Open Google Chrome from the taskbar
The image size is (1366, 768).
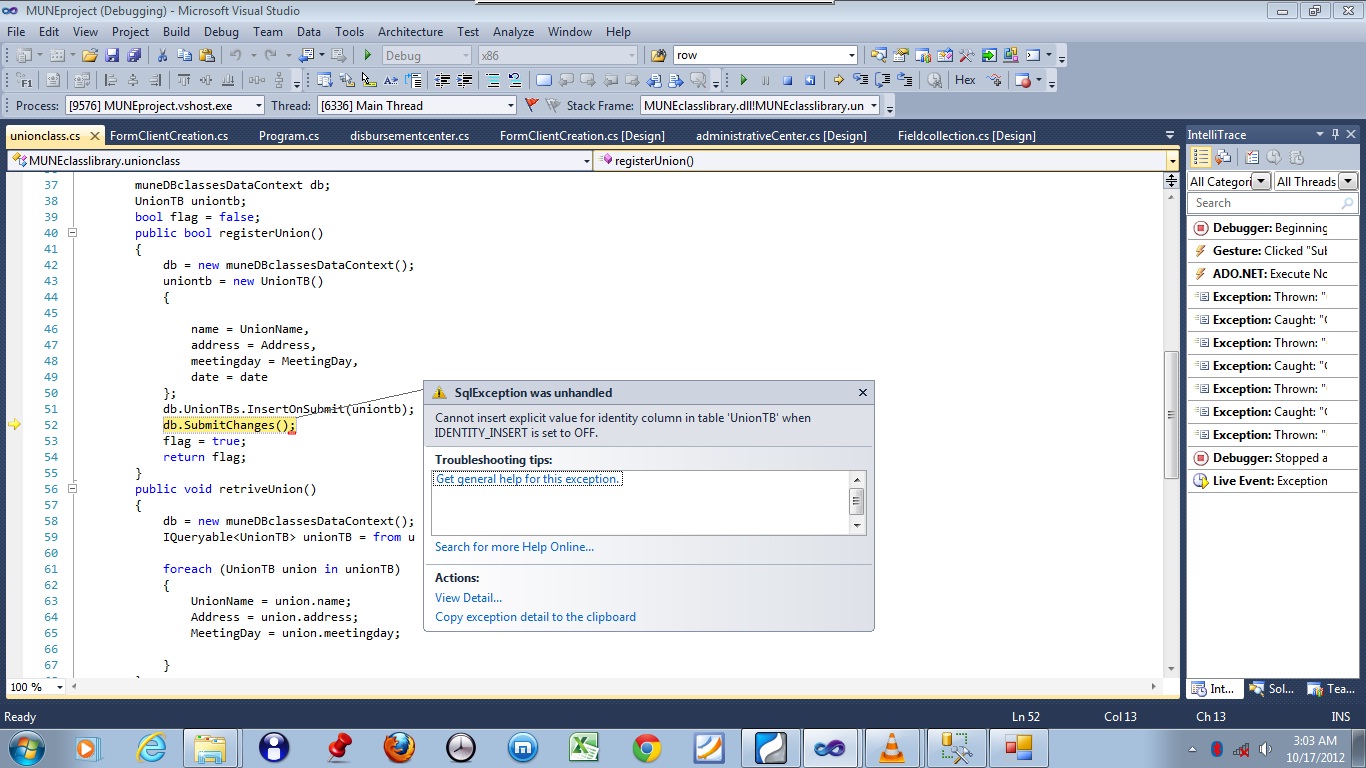click(647, 747)
